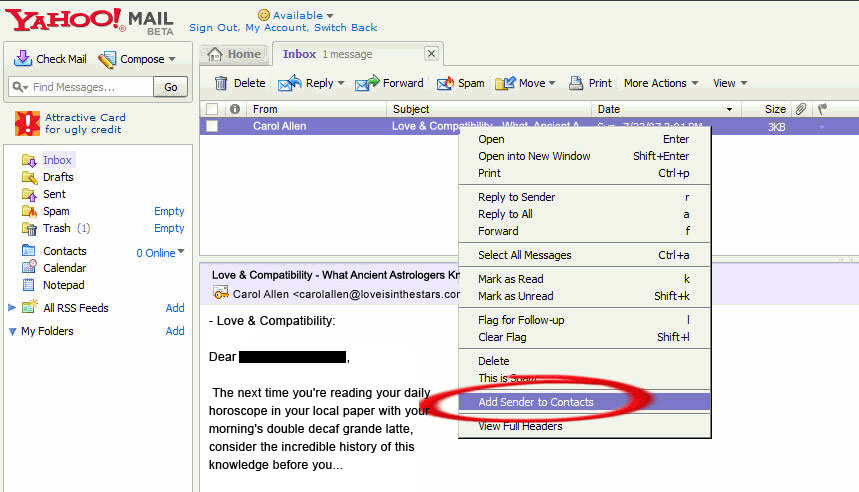Click Empty link next to Trash
The image size is (859, 492).
point(169,228)
